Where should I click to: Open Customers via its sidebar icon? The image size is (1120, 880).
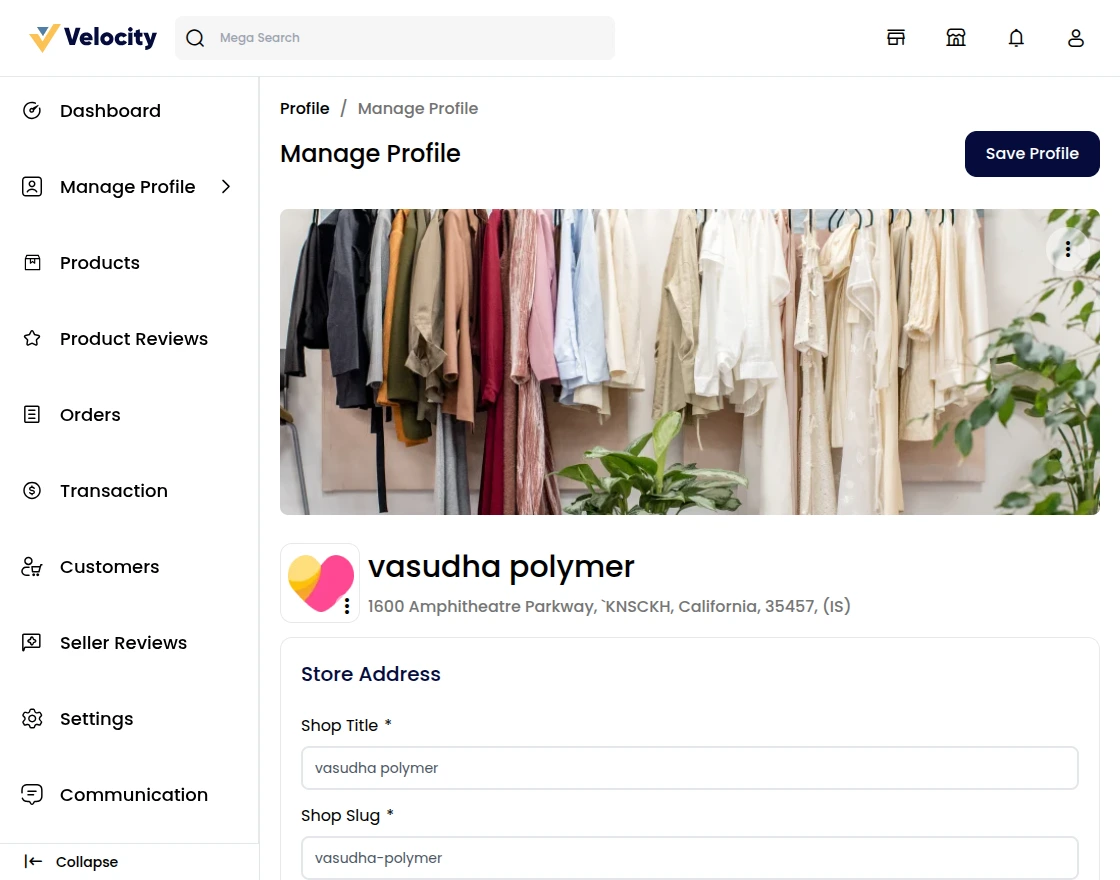point(31,566)
